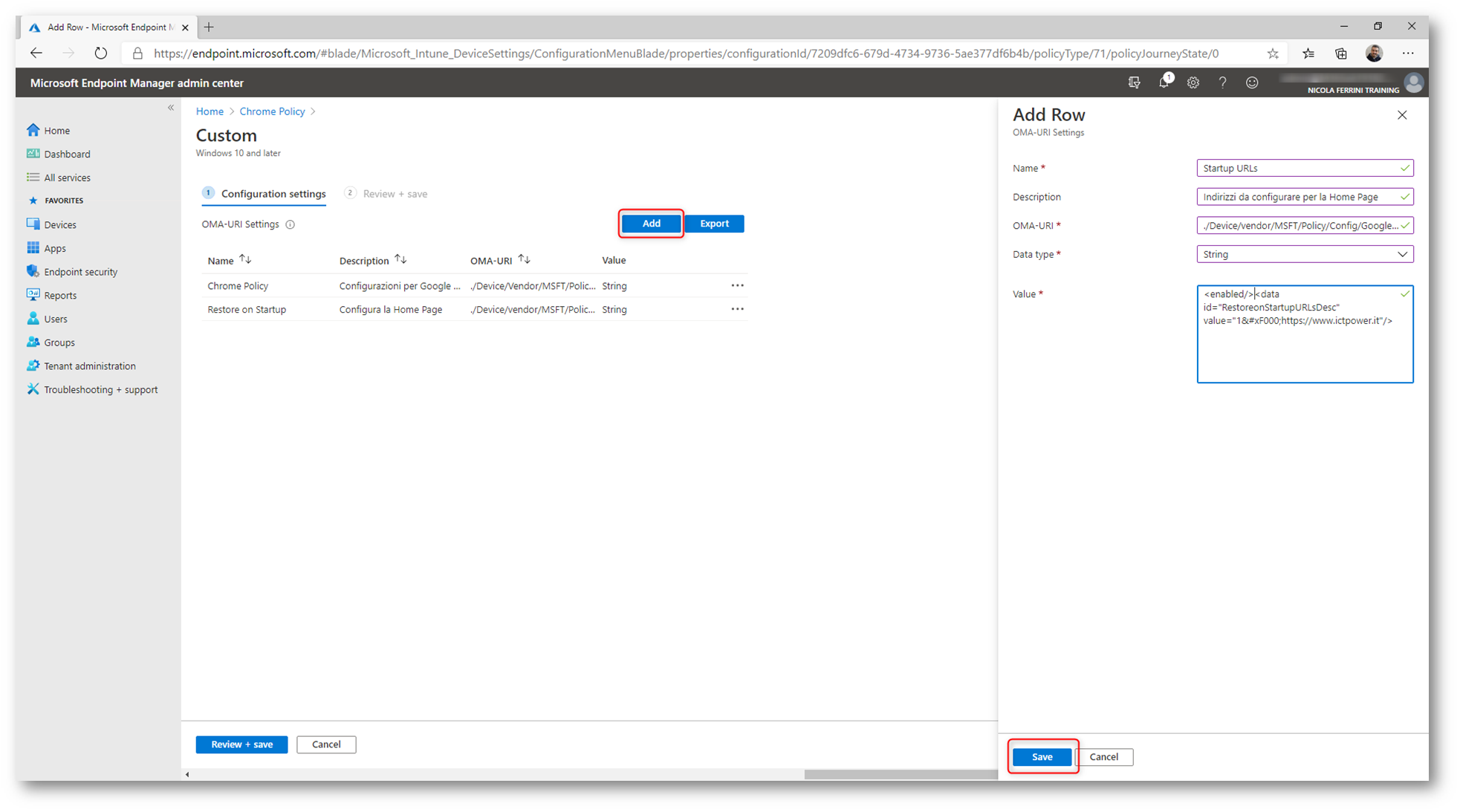Click Home breadcrumb link
Viewport: 1460px width, 812px height.
pos(210,111)
